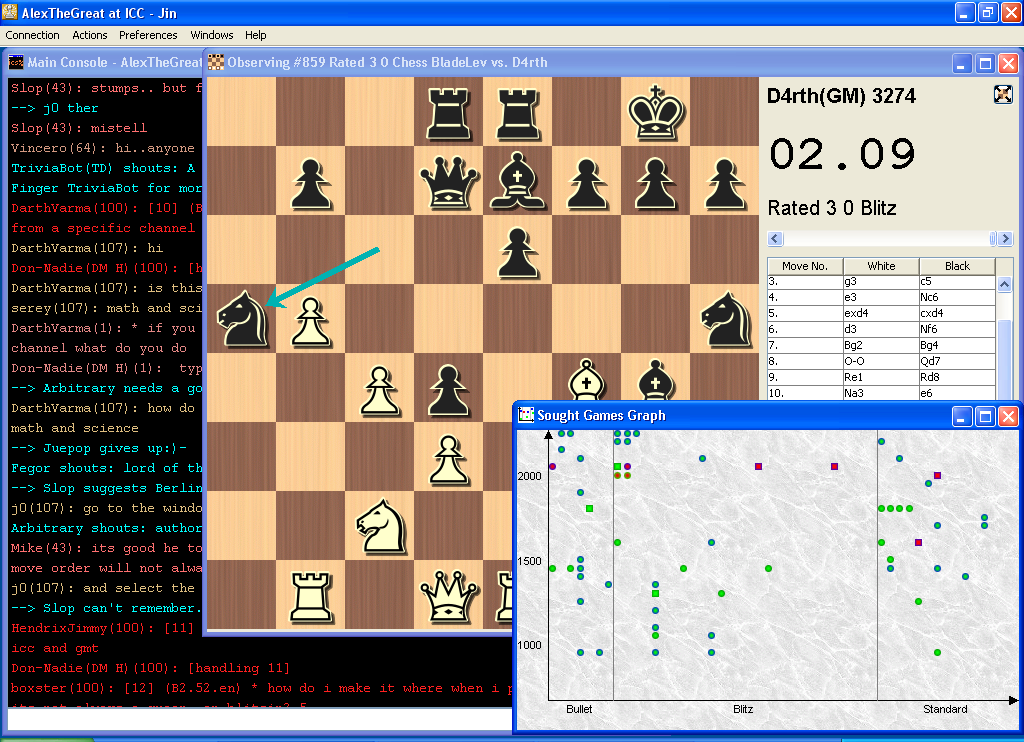Click the Sought Games Graph title bar icon
The height and width of the screenshot is (742, 1024).
click(x=526, y=415)
